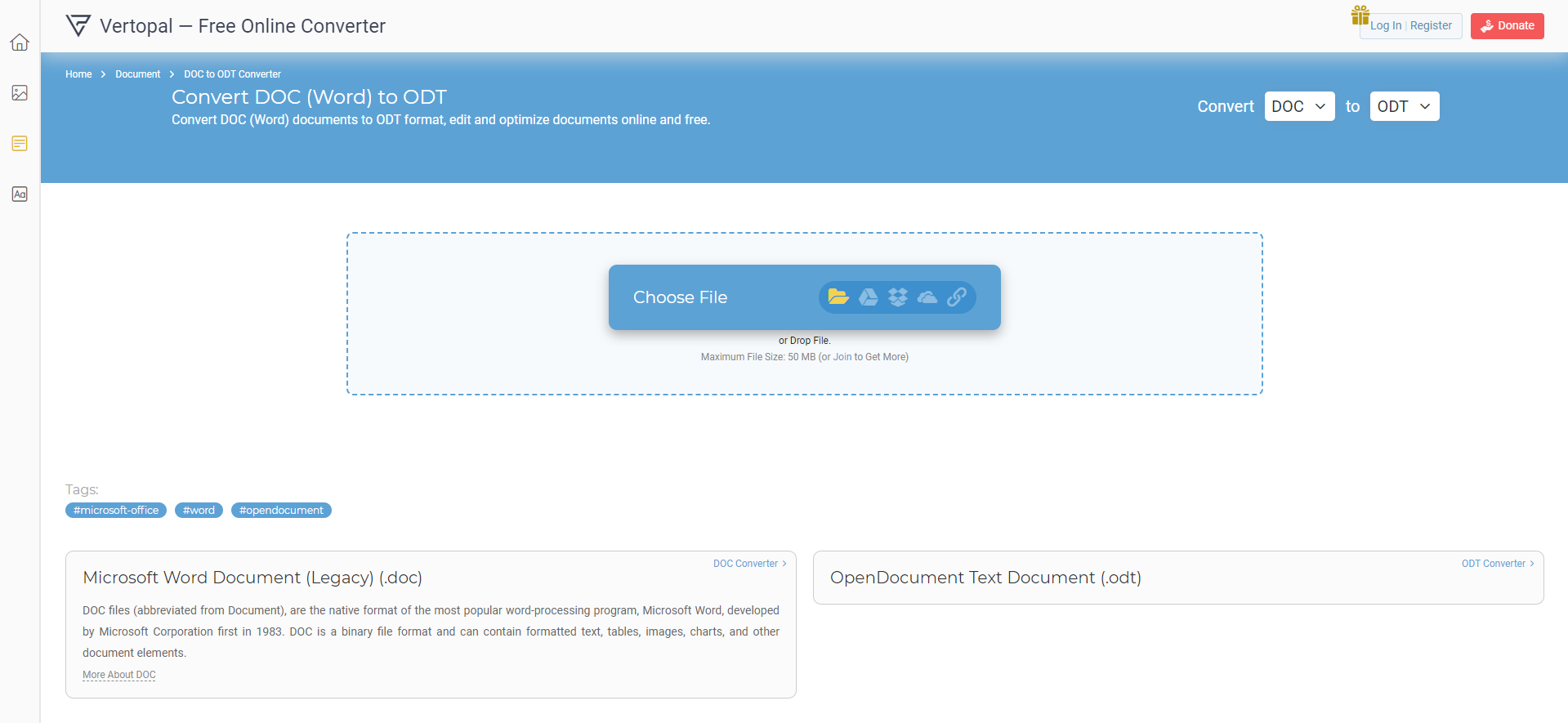Viewport: 1568px width, 723px height.
Task: Go to Document breadcrumb
Action: 137,74
